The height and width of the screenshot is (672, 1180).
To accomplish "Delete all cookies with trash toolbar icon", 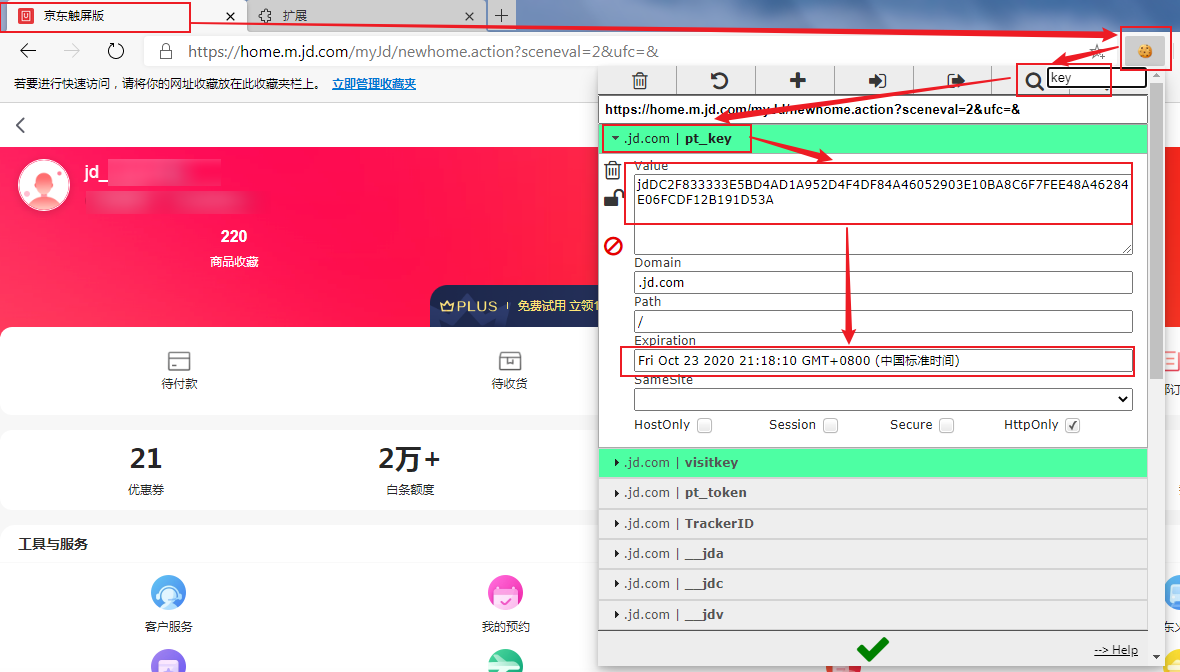I will (x=640, y=81).
